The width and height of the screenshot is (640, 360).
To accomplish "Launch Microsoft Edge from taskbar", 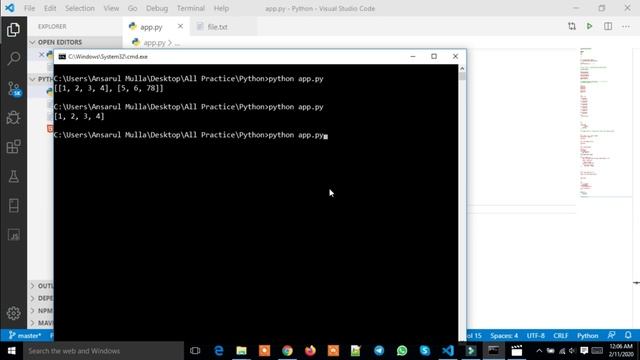I will pos(219,351).
